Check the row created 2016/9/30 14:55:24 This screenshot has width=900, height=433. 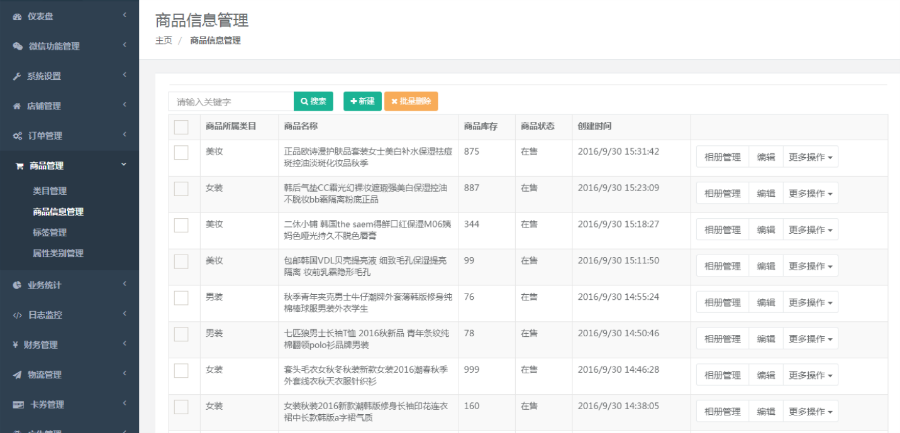[x=181, y=297]
